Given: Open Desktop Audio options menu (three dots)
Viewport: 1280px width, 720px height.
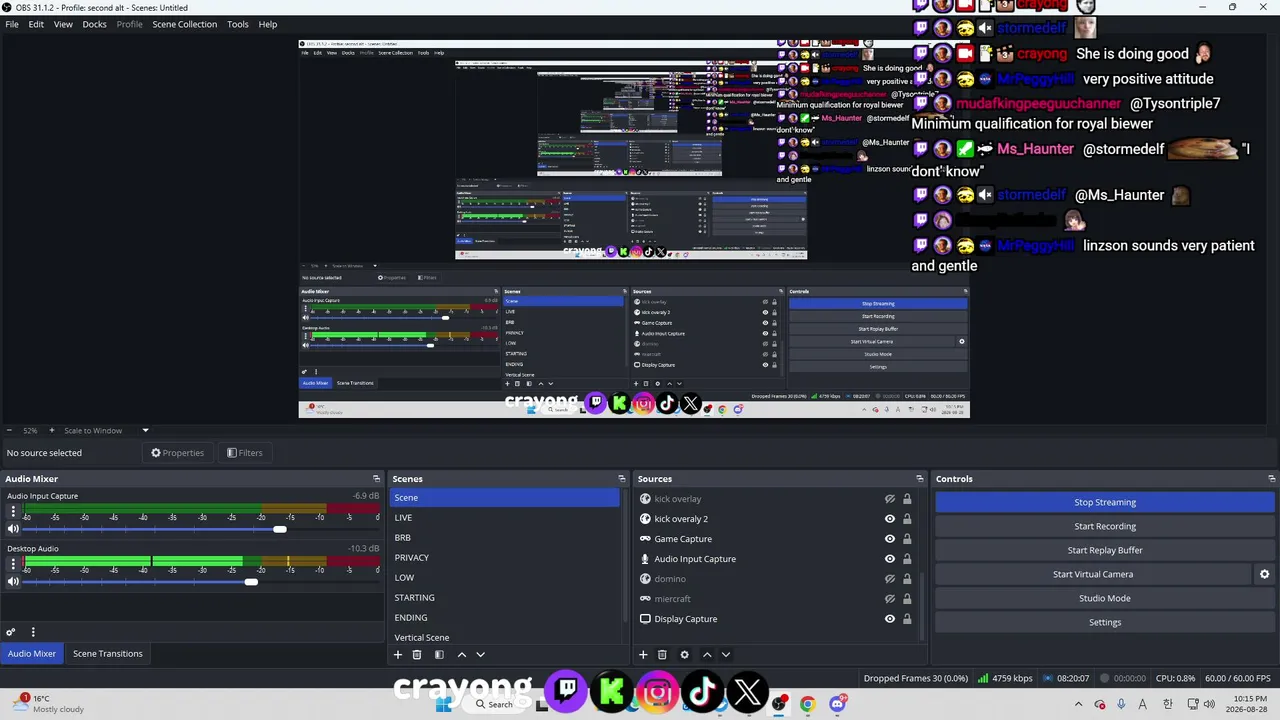Looking at the screenshot, I should tap(13, 564).
